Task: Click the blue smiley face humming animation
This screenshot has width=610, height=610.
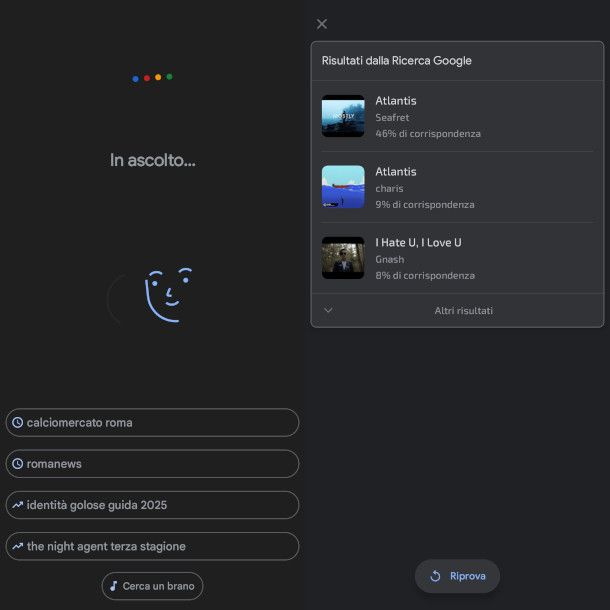Action: 168,295
